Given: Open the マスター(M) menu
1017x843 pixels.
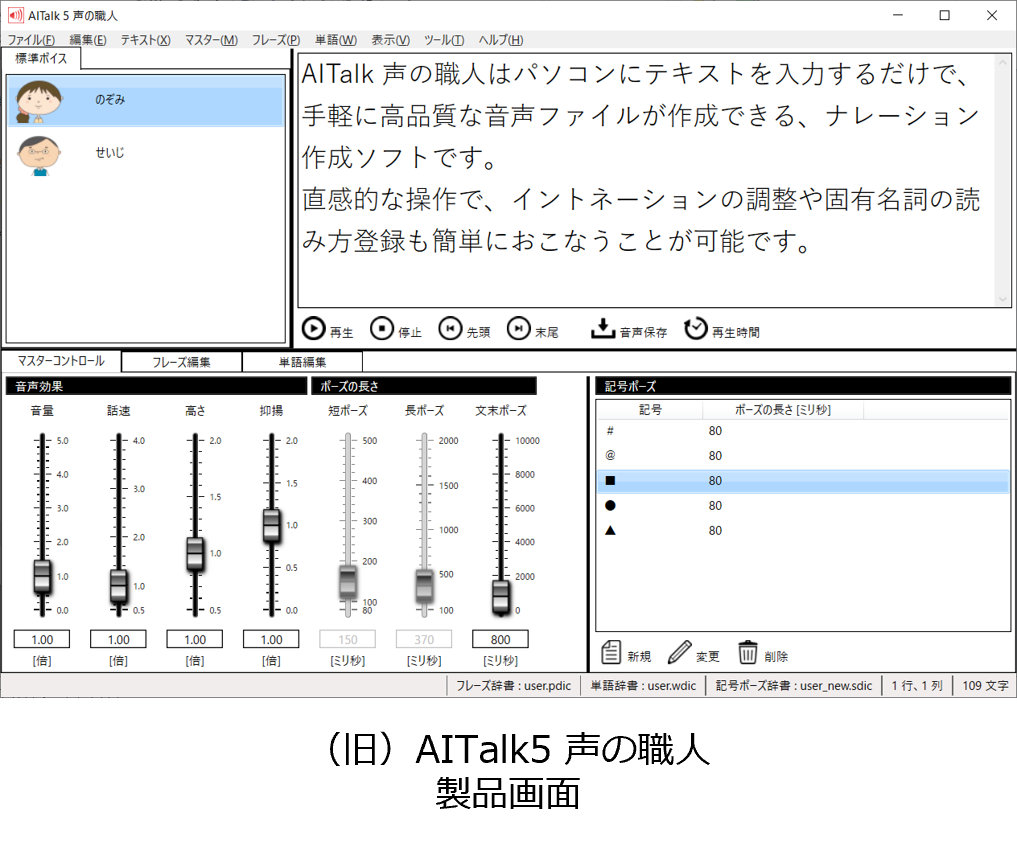Looking at the screenshot, I should point(211,40).
